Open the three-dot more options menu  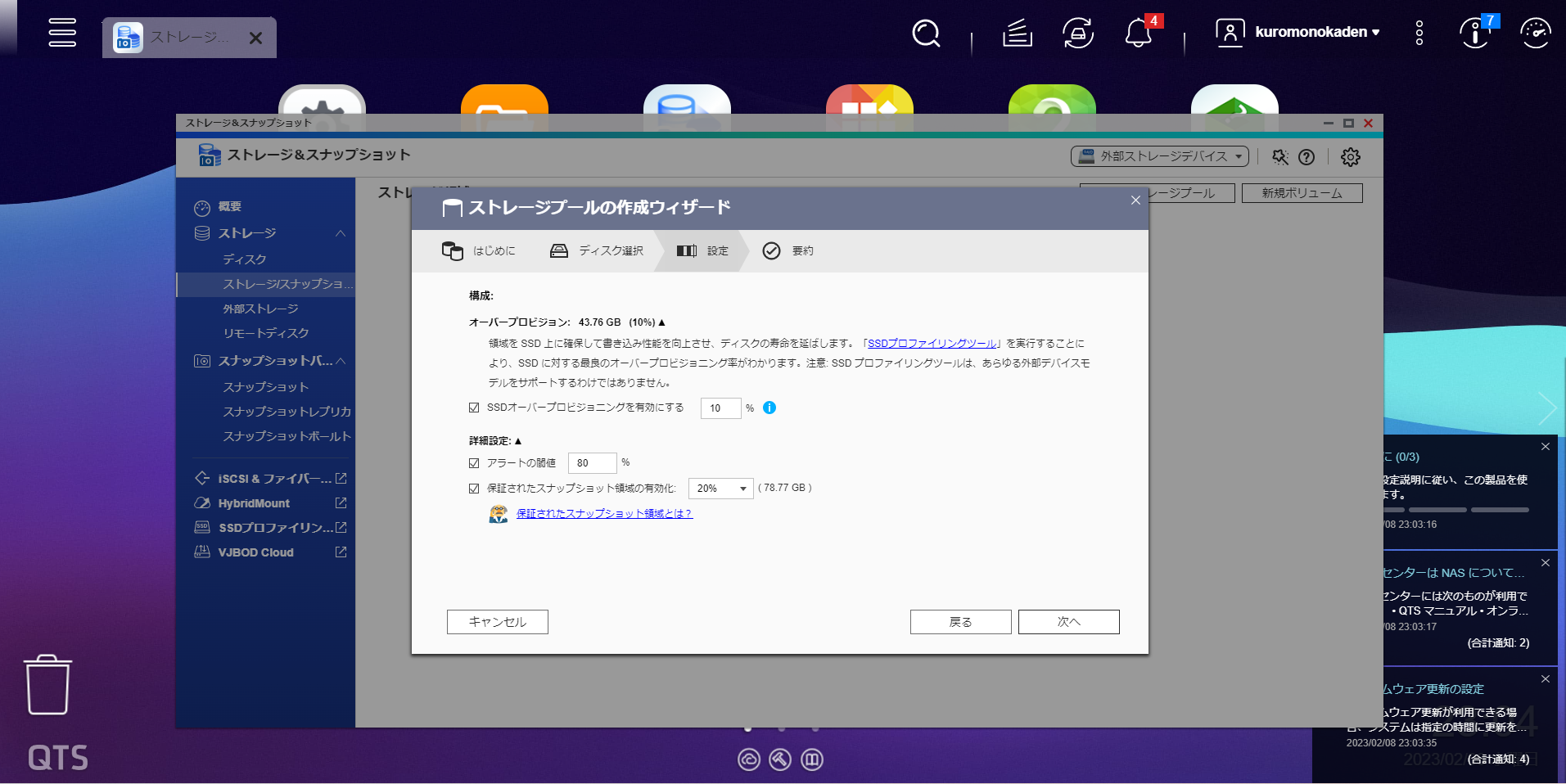click(1419, 33)
